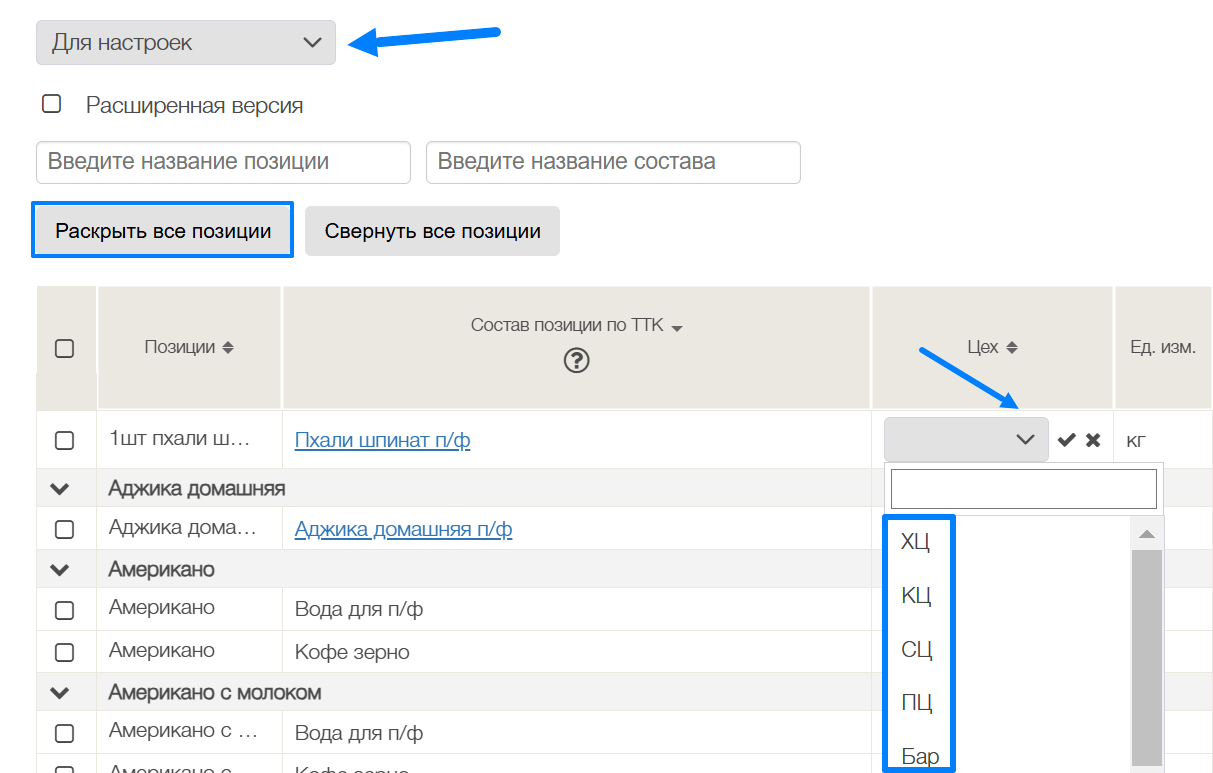Enable the Расширенная версия checkbox

(x=52, y=104)
